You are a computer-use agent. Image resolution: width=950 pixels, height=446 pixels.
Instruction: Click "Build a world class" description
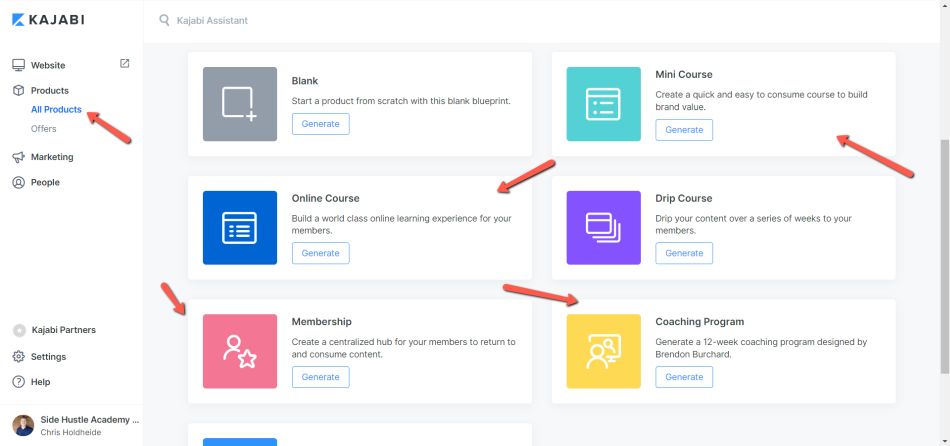tap(402, 224)
